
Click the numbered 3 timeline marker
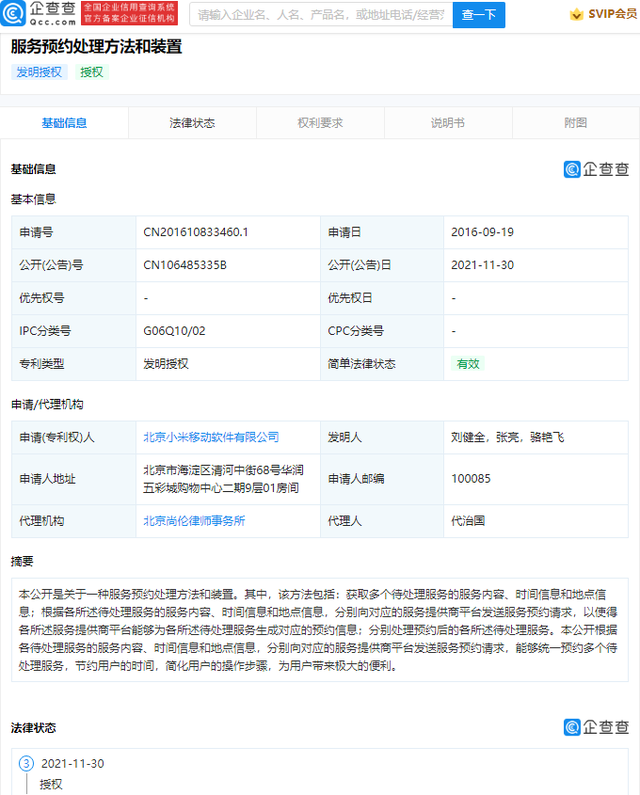[x=27, y=763]
